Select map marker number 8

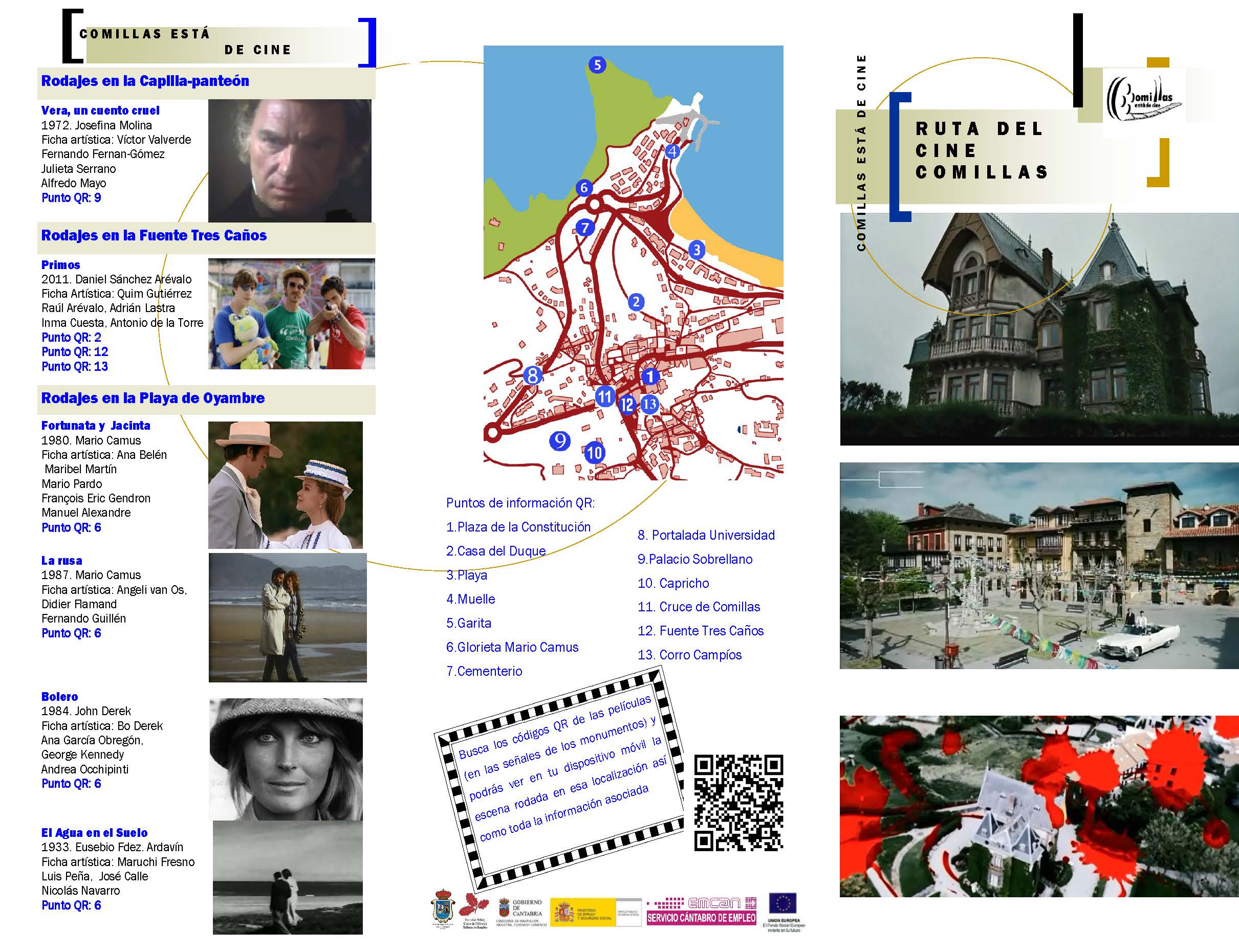[x=532, y=375]
